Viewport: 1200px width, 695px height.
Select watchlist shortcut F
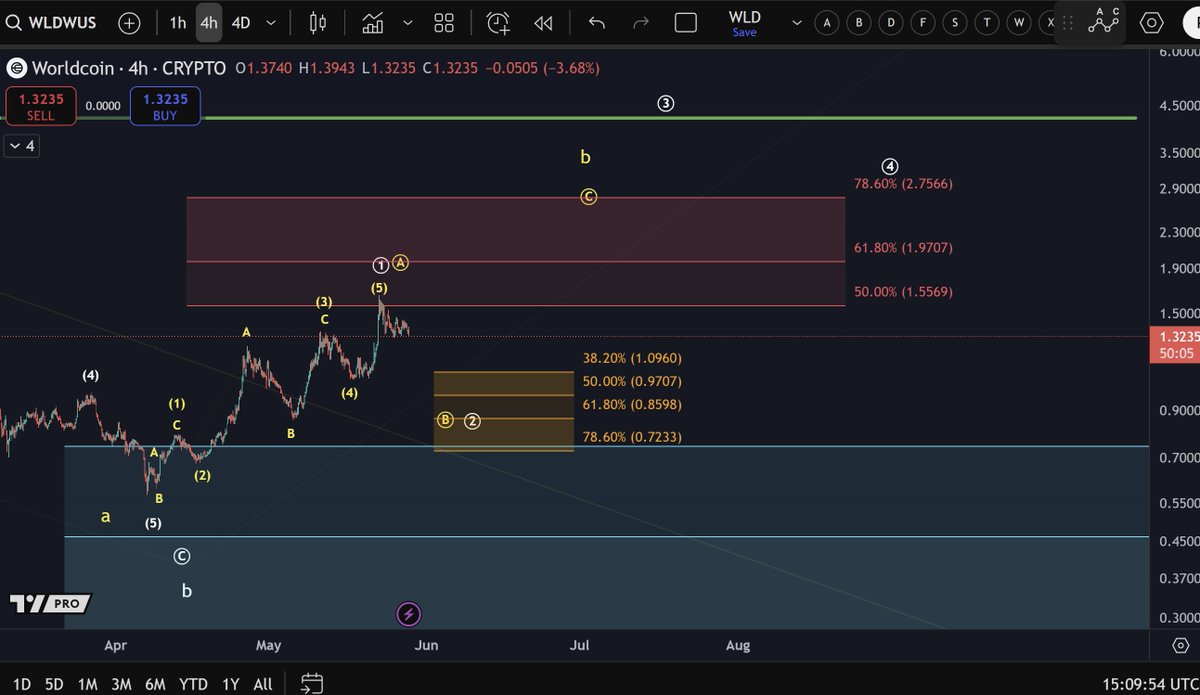923,22
